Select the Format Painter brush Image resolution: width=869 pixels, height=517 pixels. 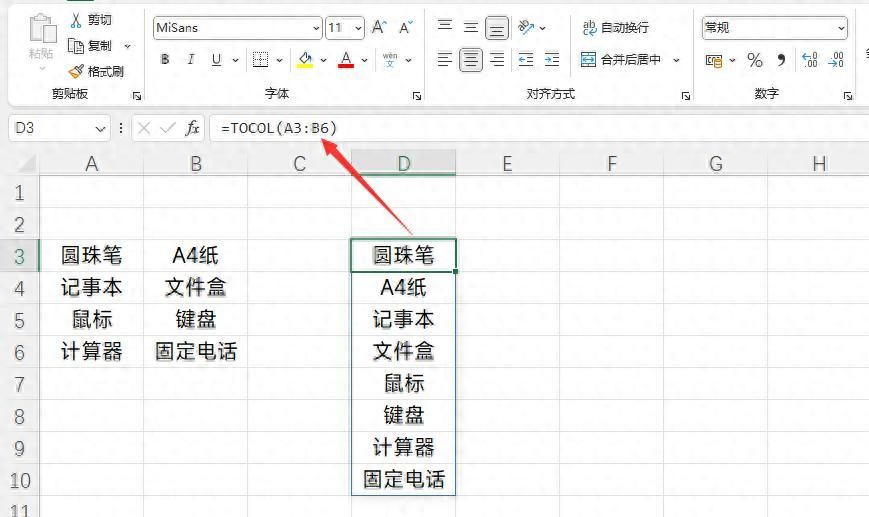coord(76,71)
